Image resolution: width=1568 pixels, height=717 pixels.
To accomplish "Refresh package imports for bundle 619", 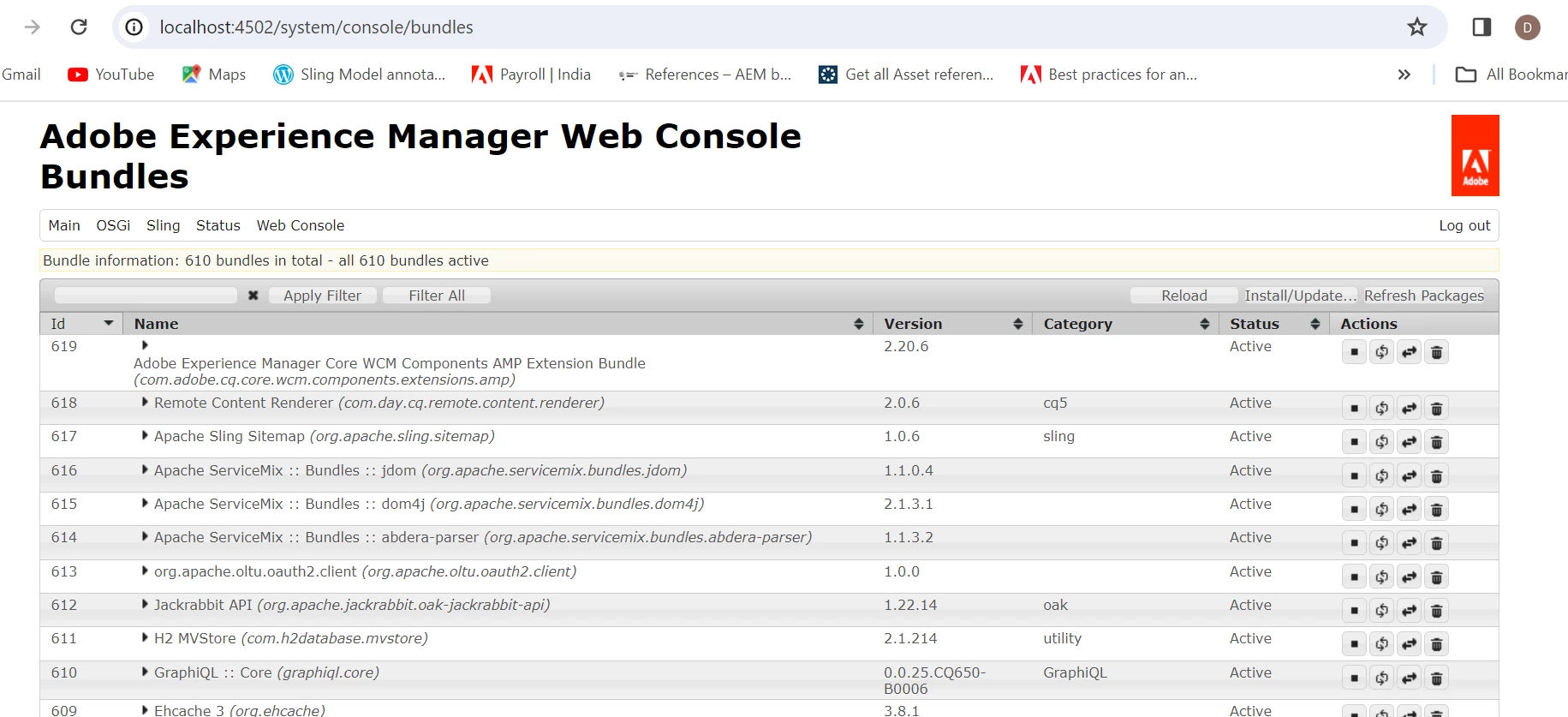I will 1381,352.
